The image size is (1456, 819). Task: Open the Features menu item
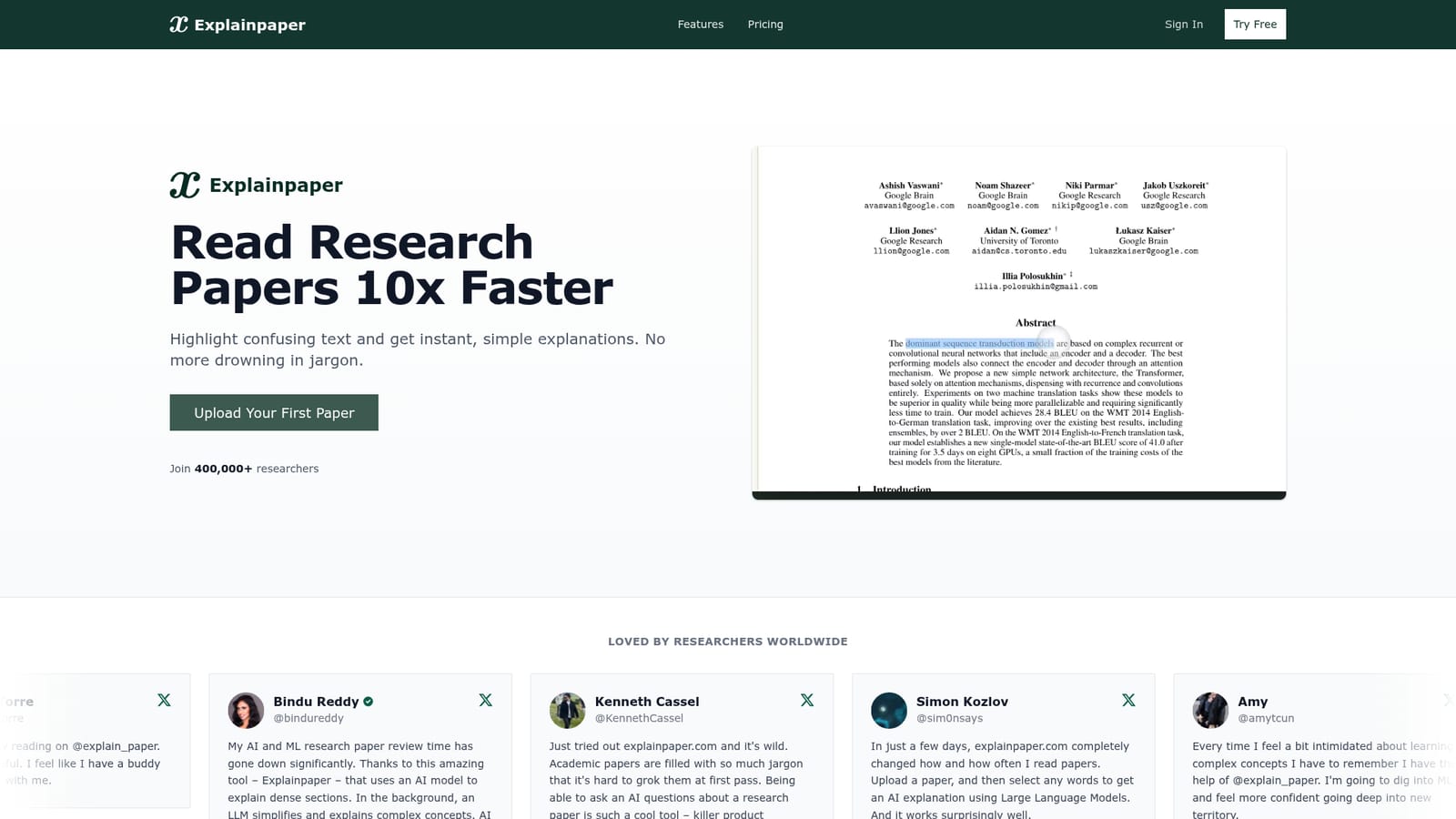700,25
